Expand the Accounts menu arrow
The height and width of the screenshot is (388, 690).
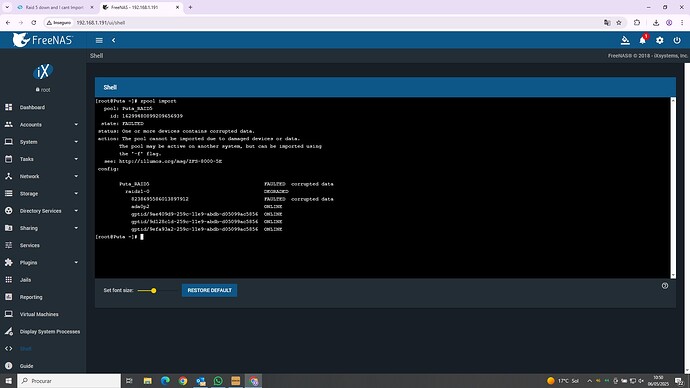(x=76, y=124)
